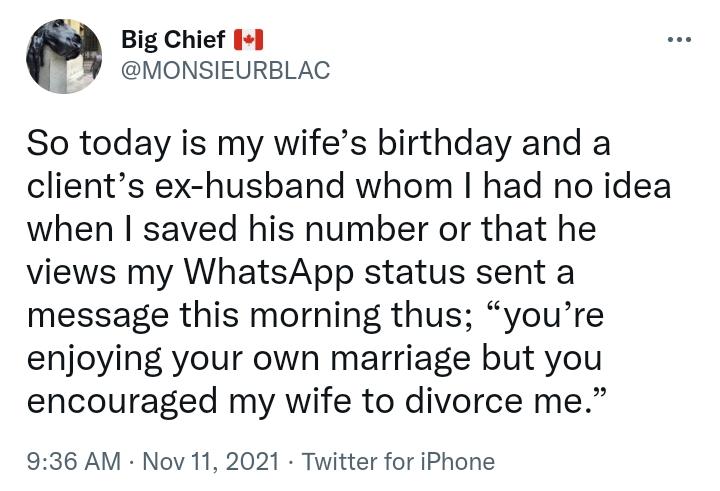Open Big Chief's round profile picture

click(64, 56)
